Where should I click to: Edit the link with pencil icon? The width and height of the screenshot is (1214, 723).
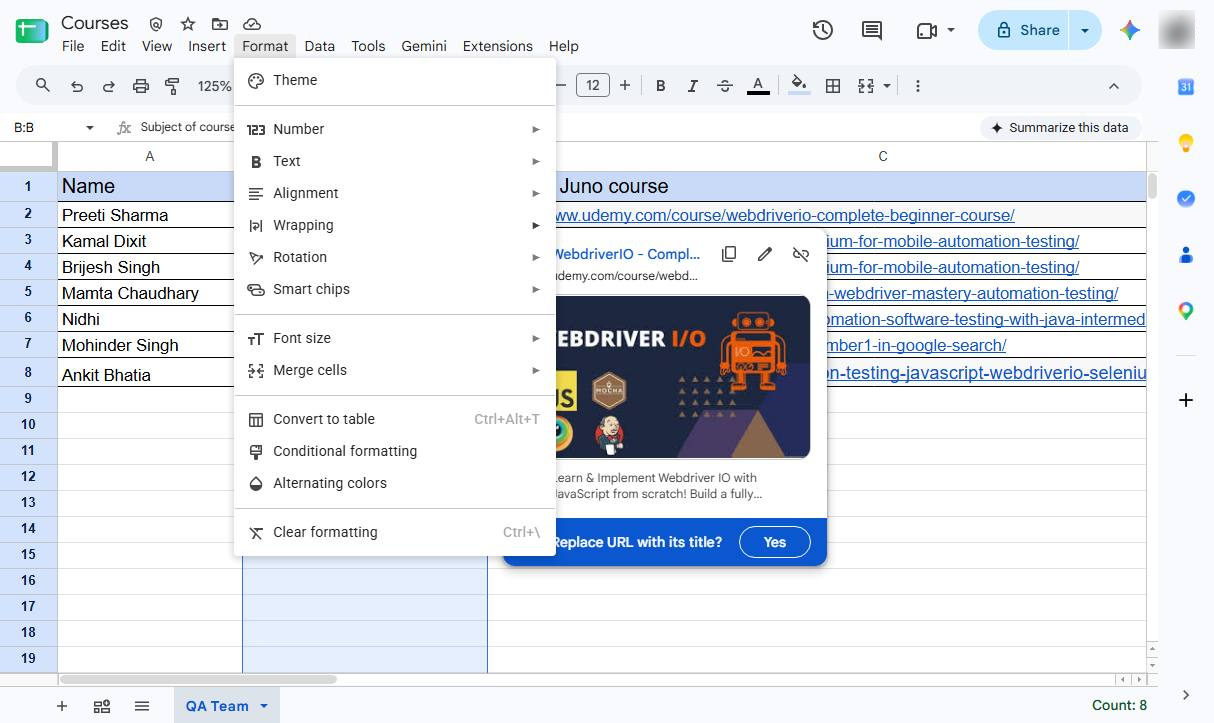click(765, 254)
